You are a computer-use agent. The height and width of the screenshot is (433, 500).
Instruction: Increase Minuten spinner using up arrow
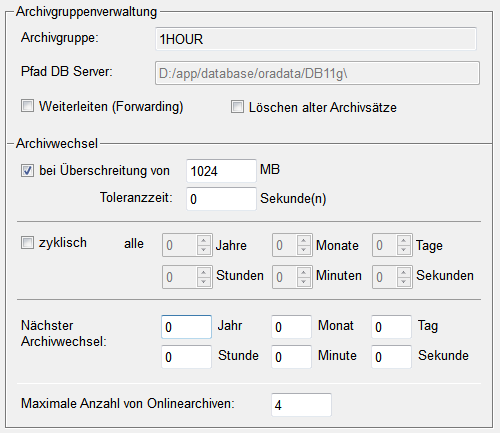[303, 272]
